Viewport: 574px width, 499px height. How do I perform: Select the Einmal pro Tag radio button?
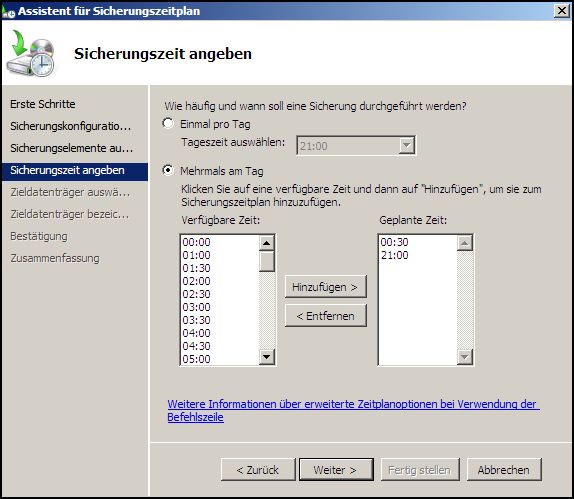coord(168,124)
